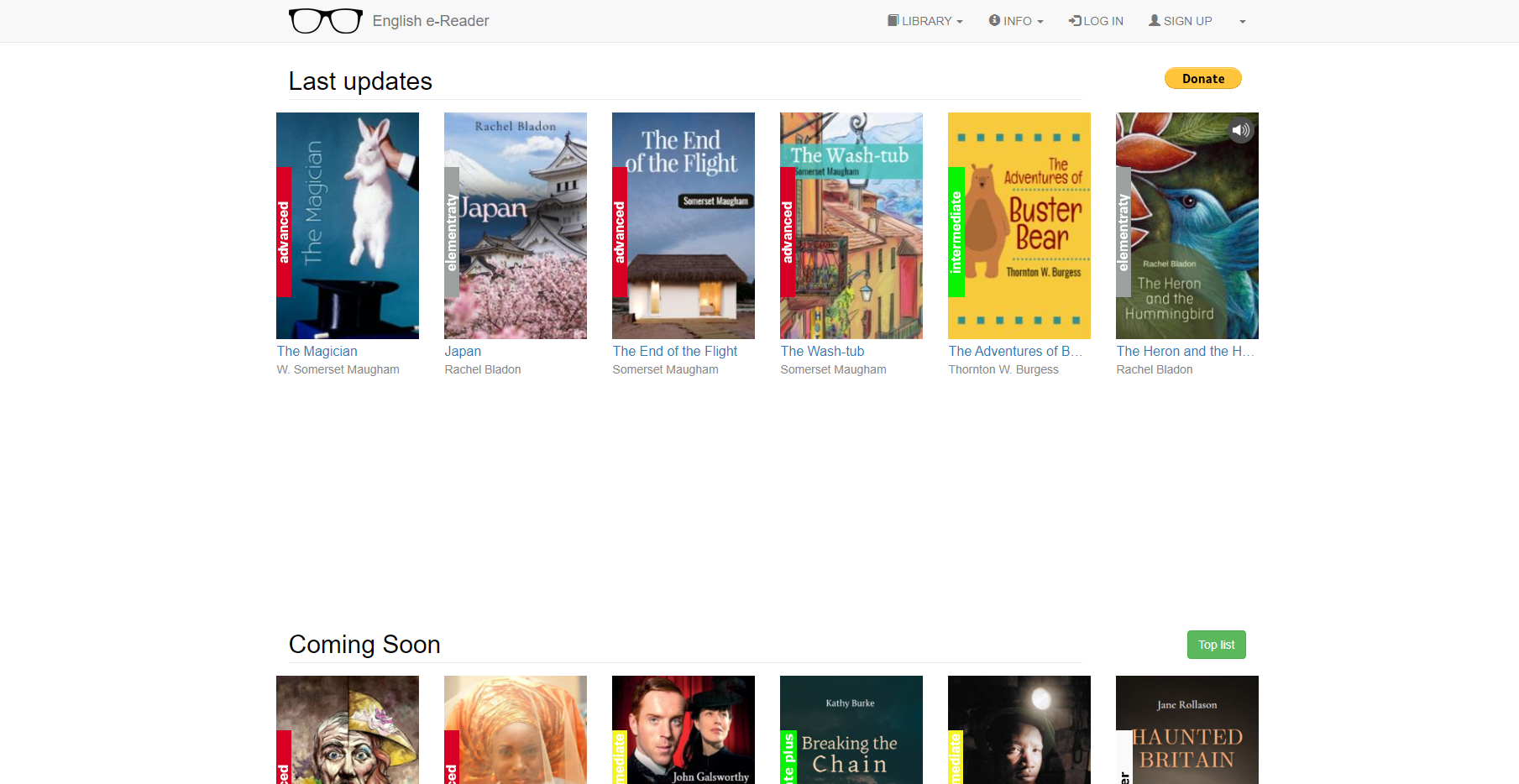Viewport: 1519px width, 784px height.
Task: Click the green Top list button
Action: (1216, 645)
